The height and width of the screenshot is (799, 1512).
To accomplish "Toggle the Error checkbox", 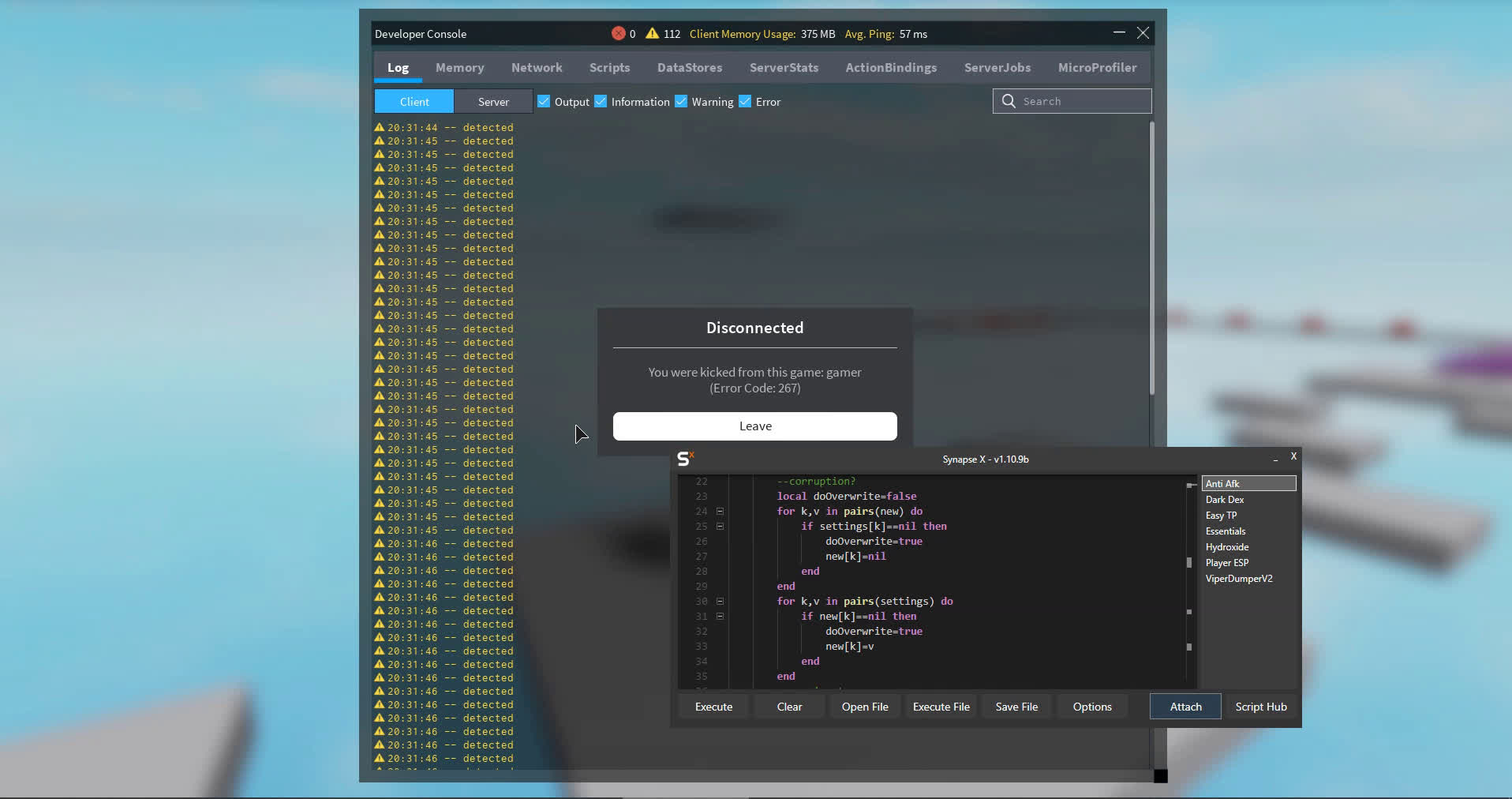I will (745, 101).
